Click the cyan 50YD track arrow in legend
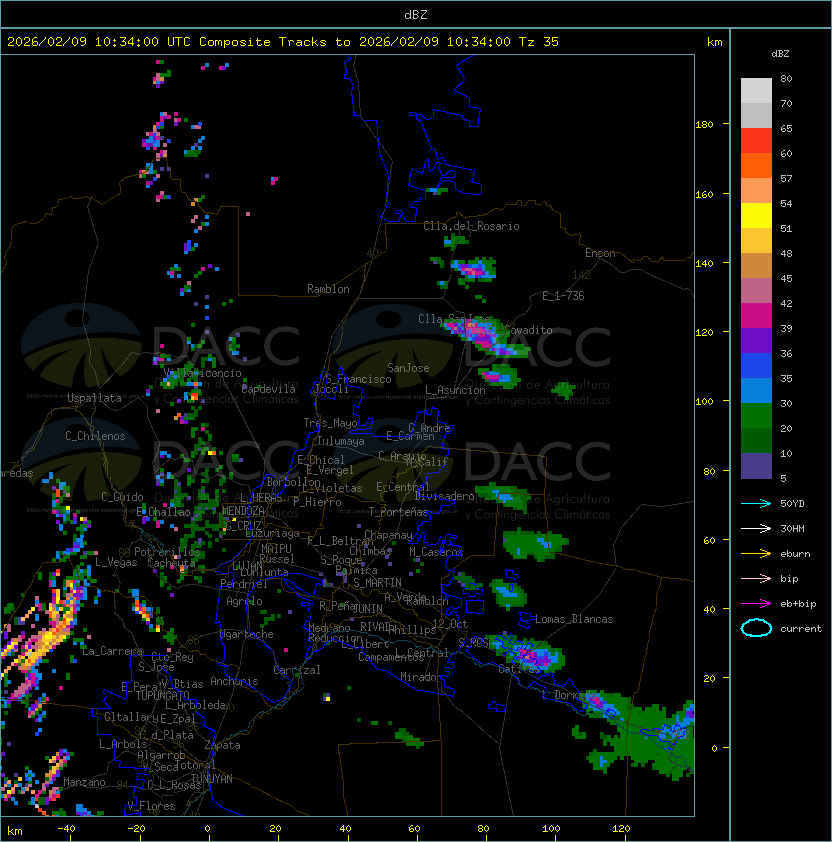The image size is (832, 842). (x=756, y=503)
